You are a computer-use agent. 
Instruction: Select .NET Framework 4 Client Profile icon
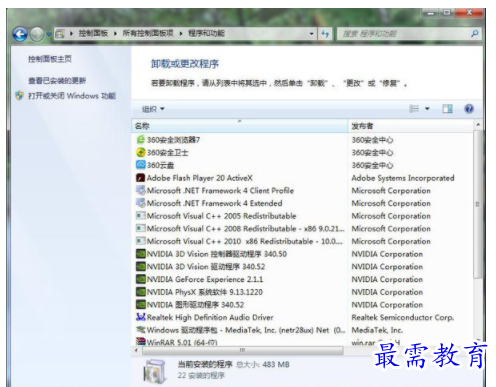tap(141, 190)
